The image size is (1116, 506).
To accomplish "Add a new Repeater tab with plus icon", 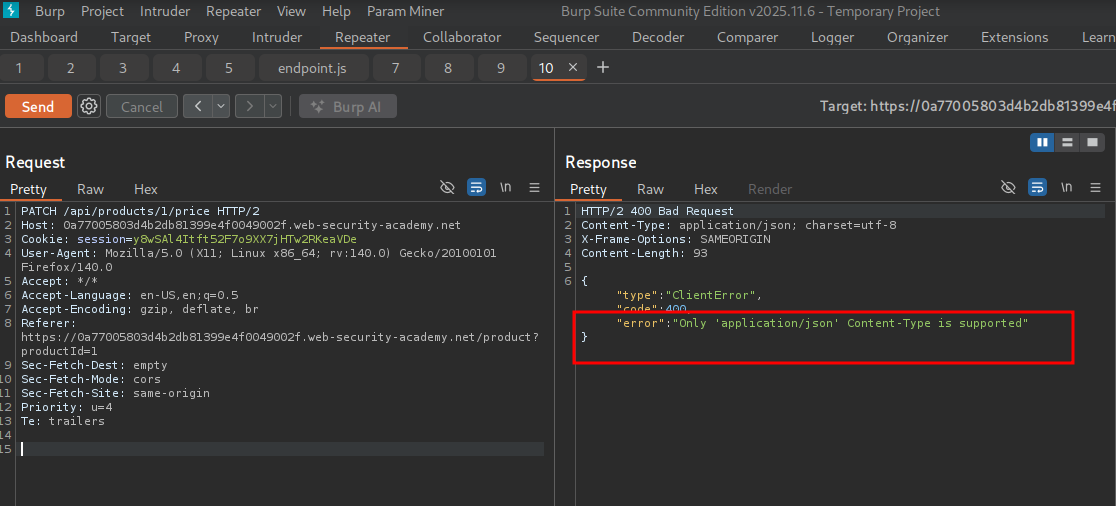I will pyautogui.click(x=603, y=68).
